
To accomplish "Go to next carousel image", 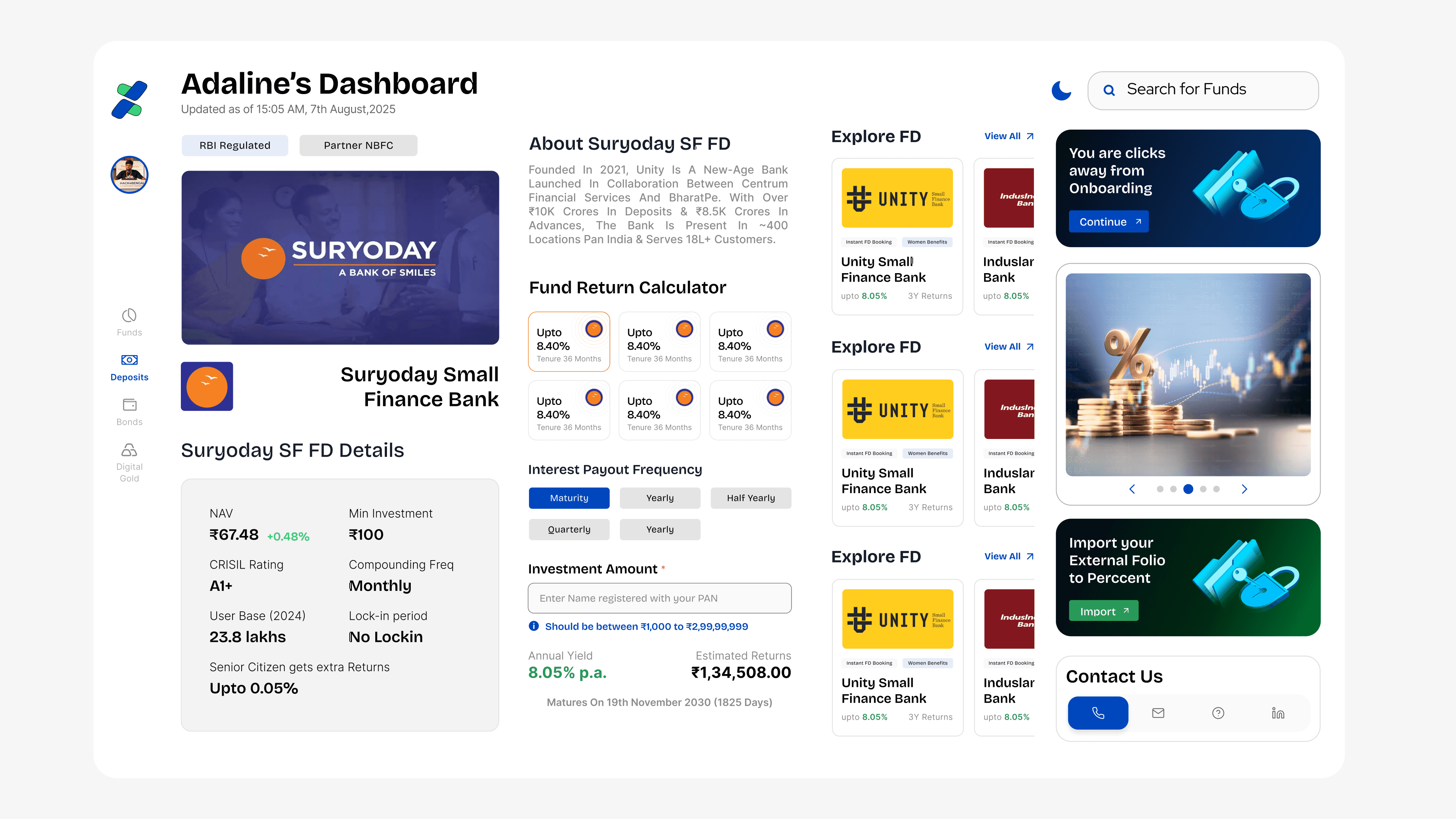I will pyautogui.click(x=1244, y=489).
